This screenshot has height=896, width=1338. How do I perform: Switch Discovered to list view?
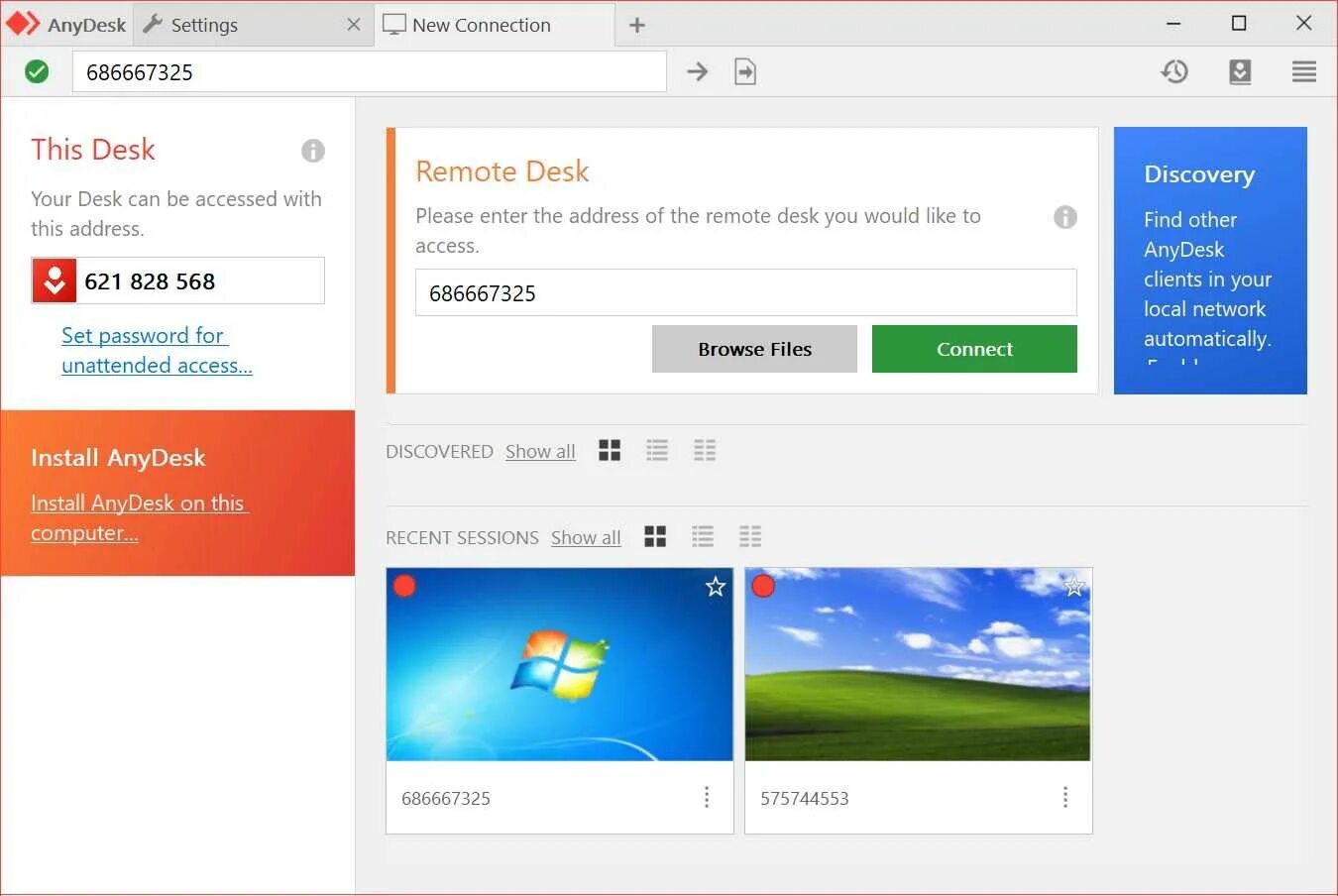(x=657, y=451)
